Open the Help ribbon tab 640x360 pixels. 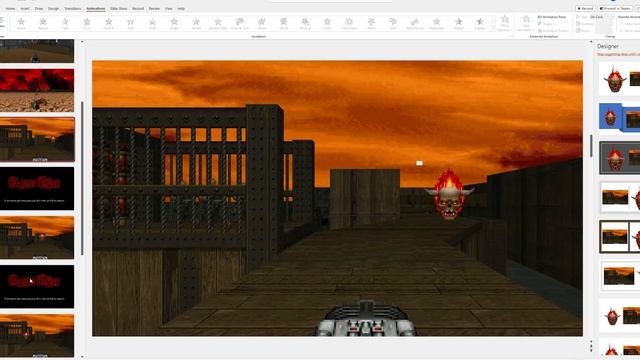click(x=181, y=9)
